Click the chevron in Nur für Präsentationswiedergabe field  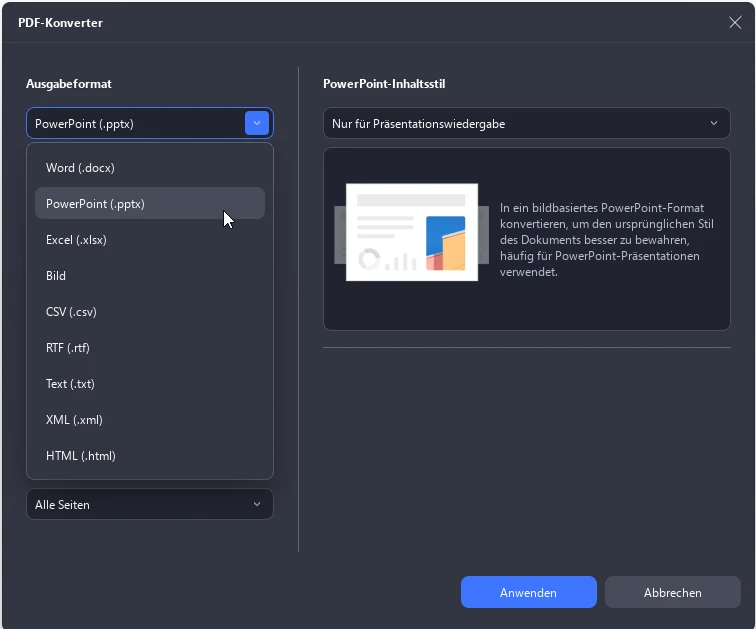(714, 124)
